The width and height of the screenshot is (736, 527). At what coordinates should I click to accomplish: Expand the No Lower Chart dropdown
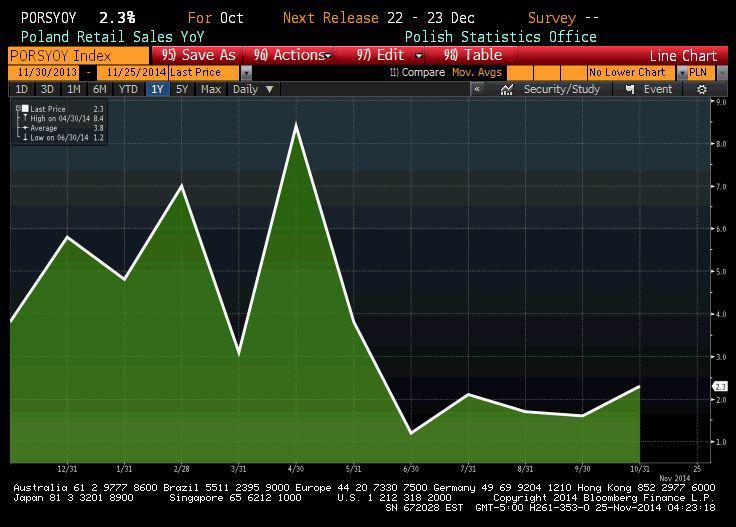pyautogui.click(x=682, y=73)
